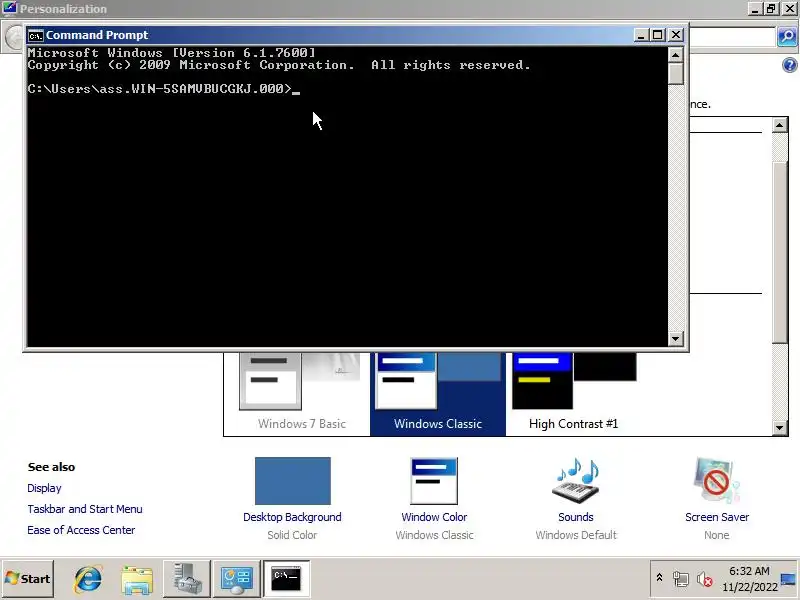The height and width of the screenshot is (600, 800).
Task: Open Window Color settings icon
Action: [434, 481]
